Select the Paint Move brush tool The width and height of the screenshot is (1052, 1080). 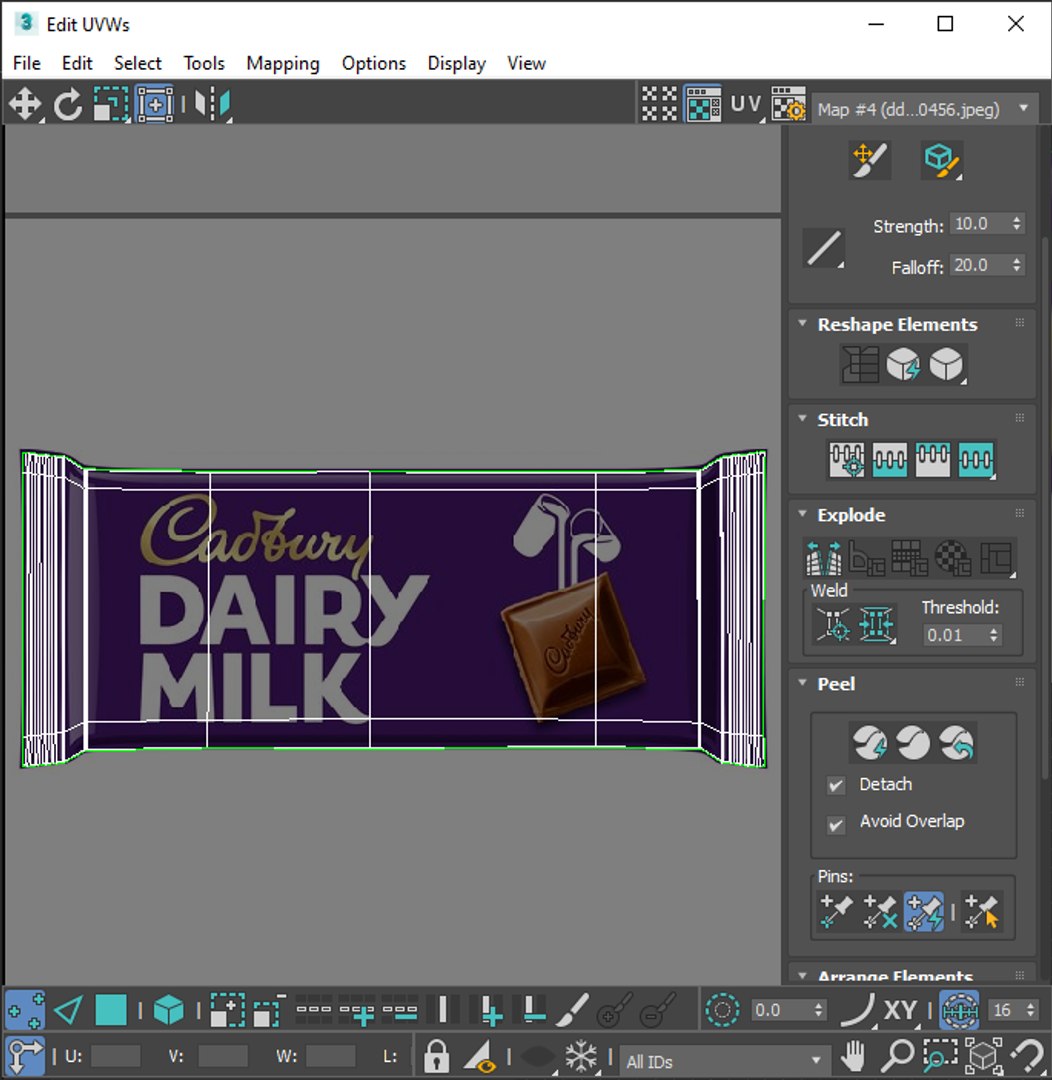click(x=869, y=160)
